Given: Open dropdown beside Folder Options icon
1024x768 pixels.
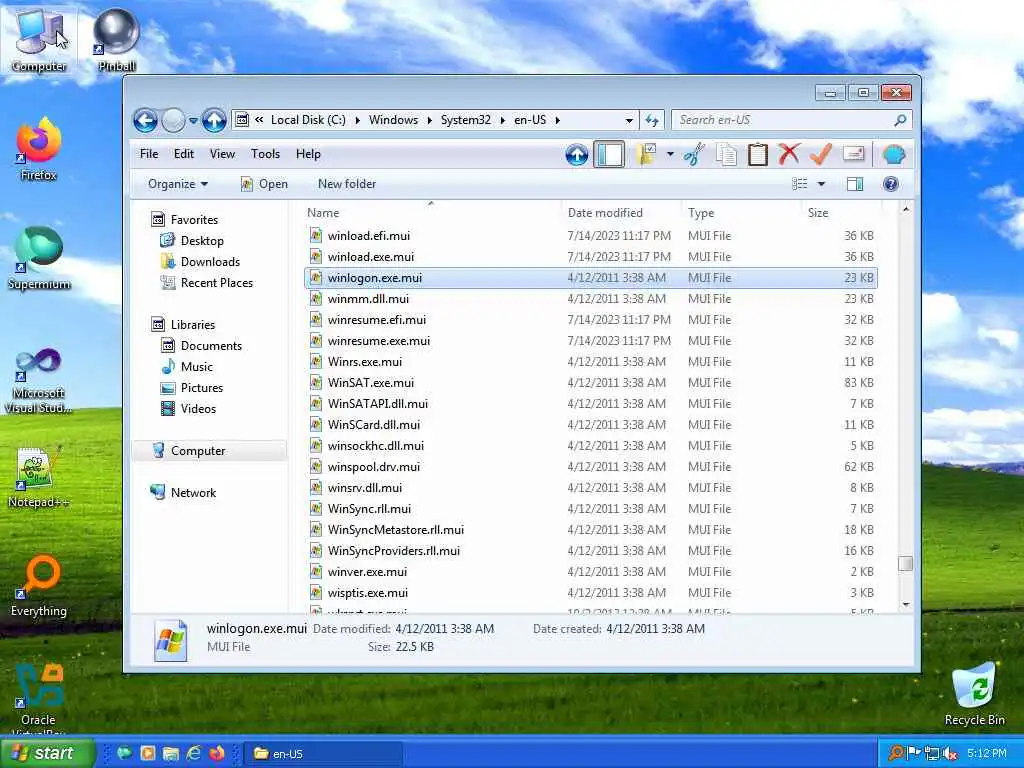Looking at the screenshot, I should pos(670,155).
